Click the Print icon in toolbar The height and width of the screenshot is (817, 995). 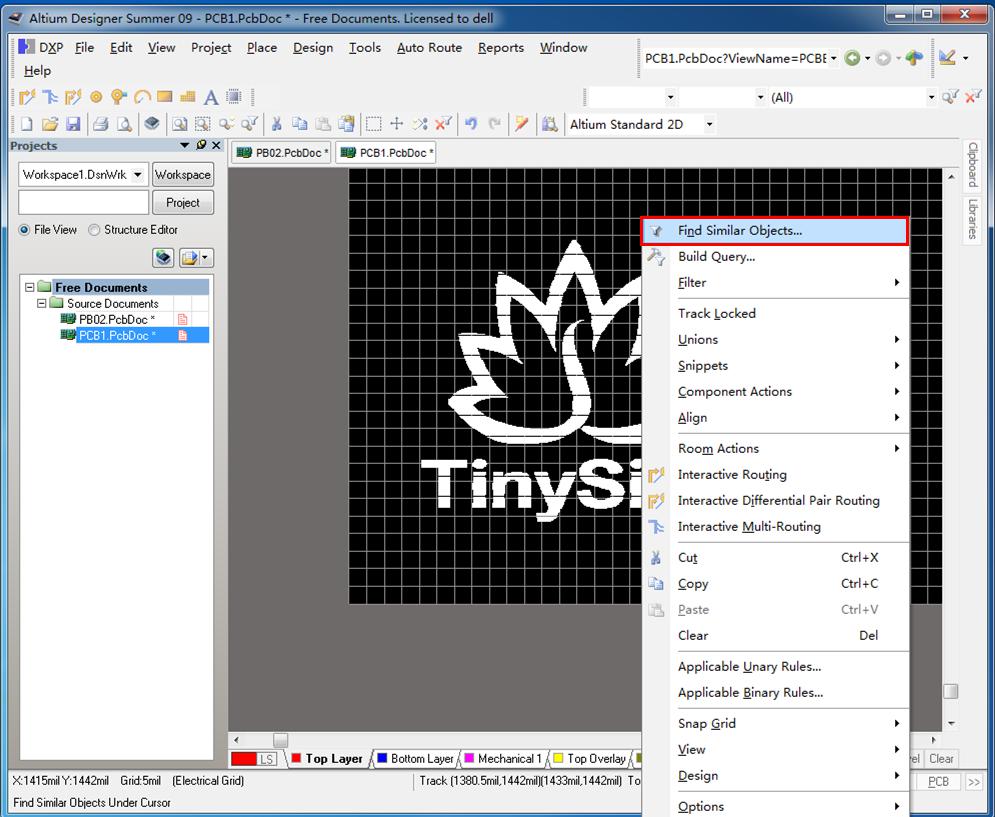tap(100, 124)
